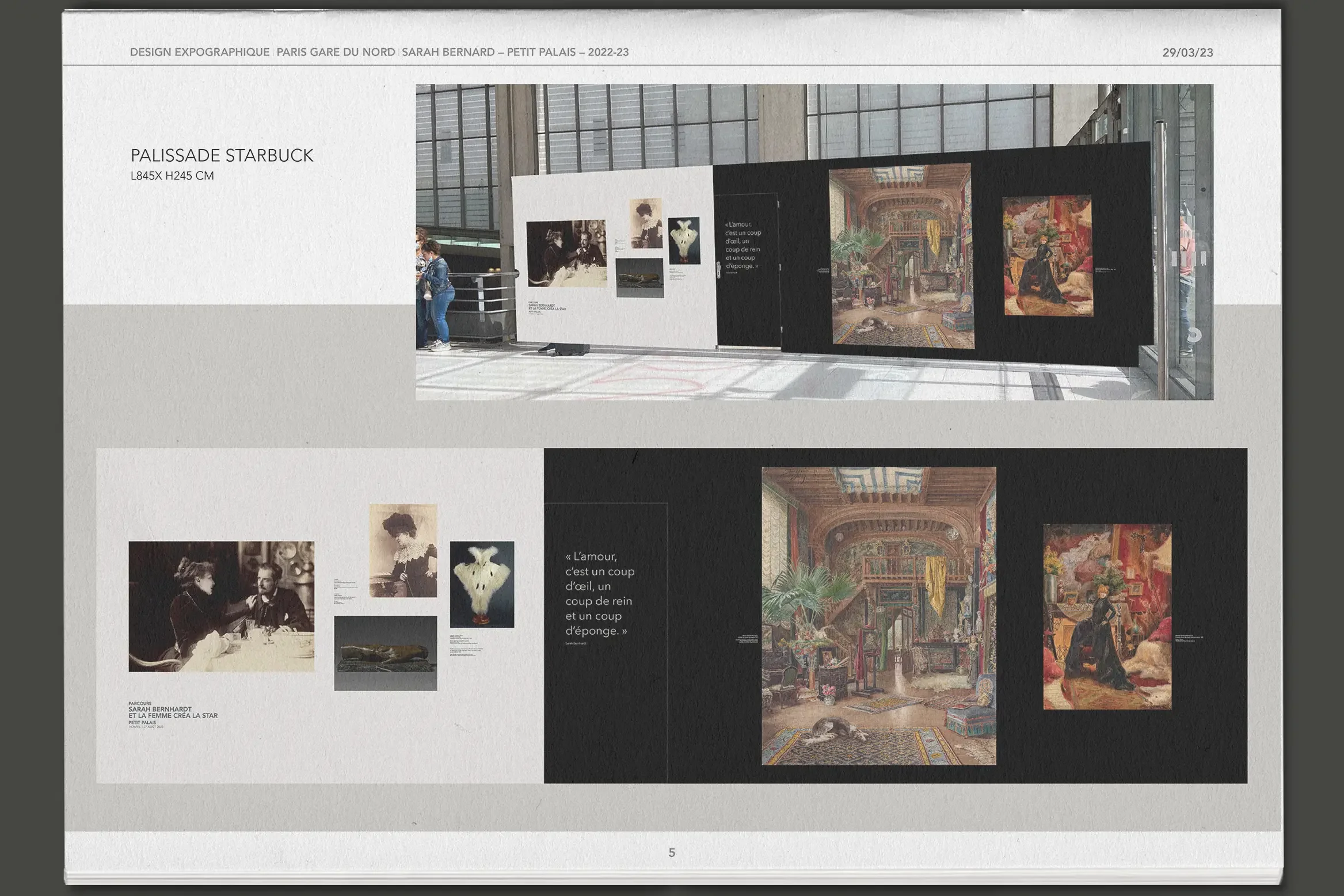Screen dimensions: 1344x896
Task: Click "SARAH BERNARD – PETIT PALAIS – 2022-23" header
Action: 515,52
